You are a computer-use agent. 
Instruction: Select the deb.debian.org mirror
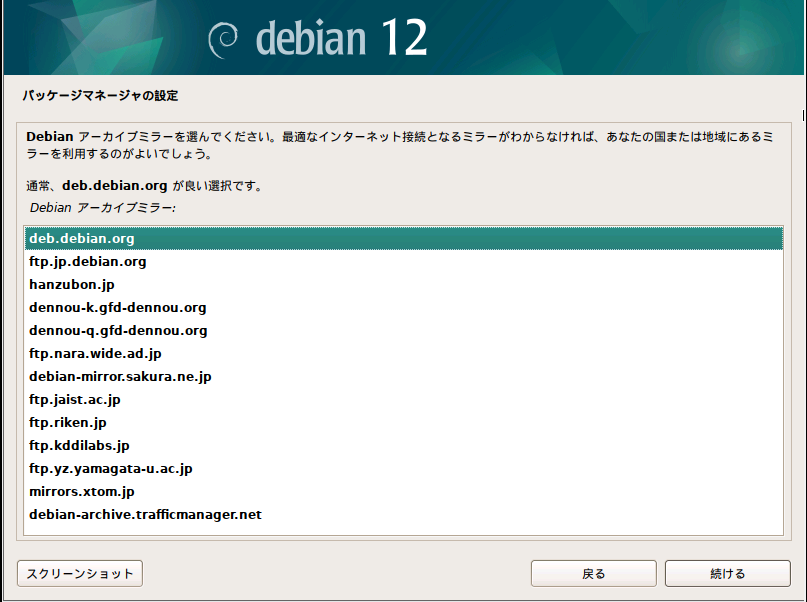coord(404,239)
